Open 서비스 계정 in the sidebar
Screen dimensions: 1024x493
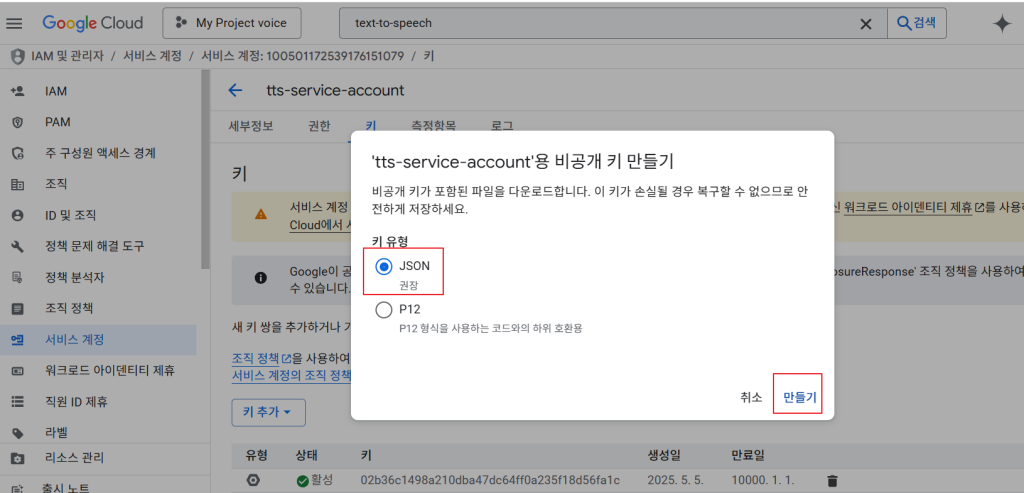(74, 339)
